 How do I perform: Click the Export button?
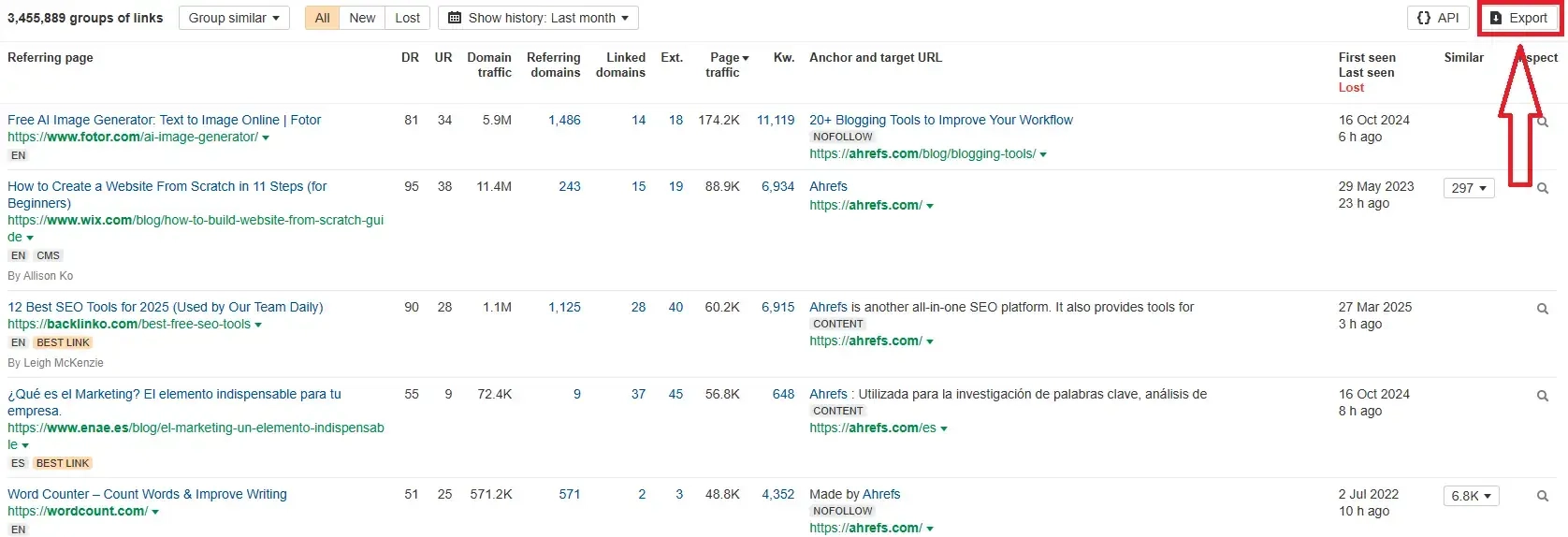pos(1518,18)
